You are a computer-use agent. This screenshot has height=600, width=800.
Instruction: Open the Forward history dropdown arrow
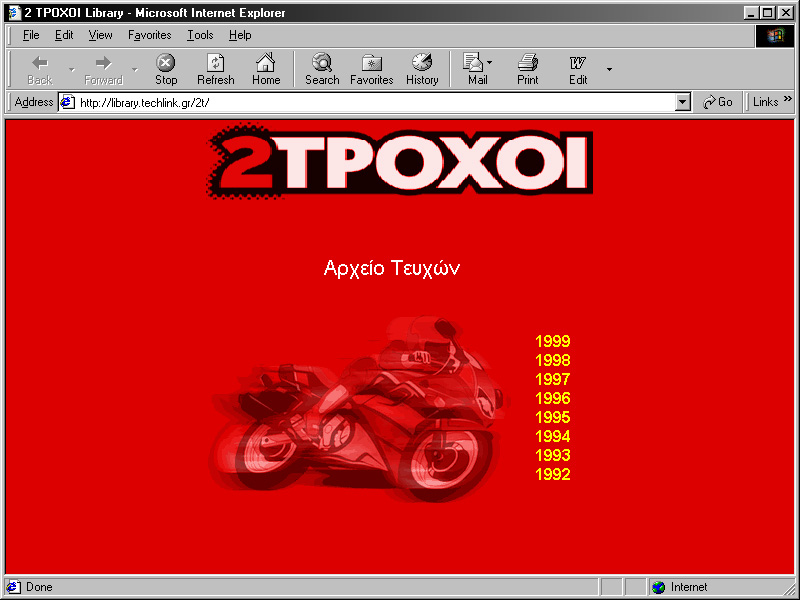[135, 69]
